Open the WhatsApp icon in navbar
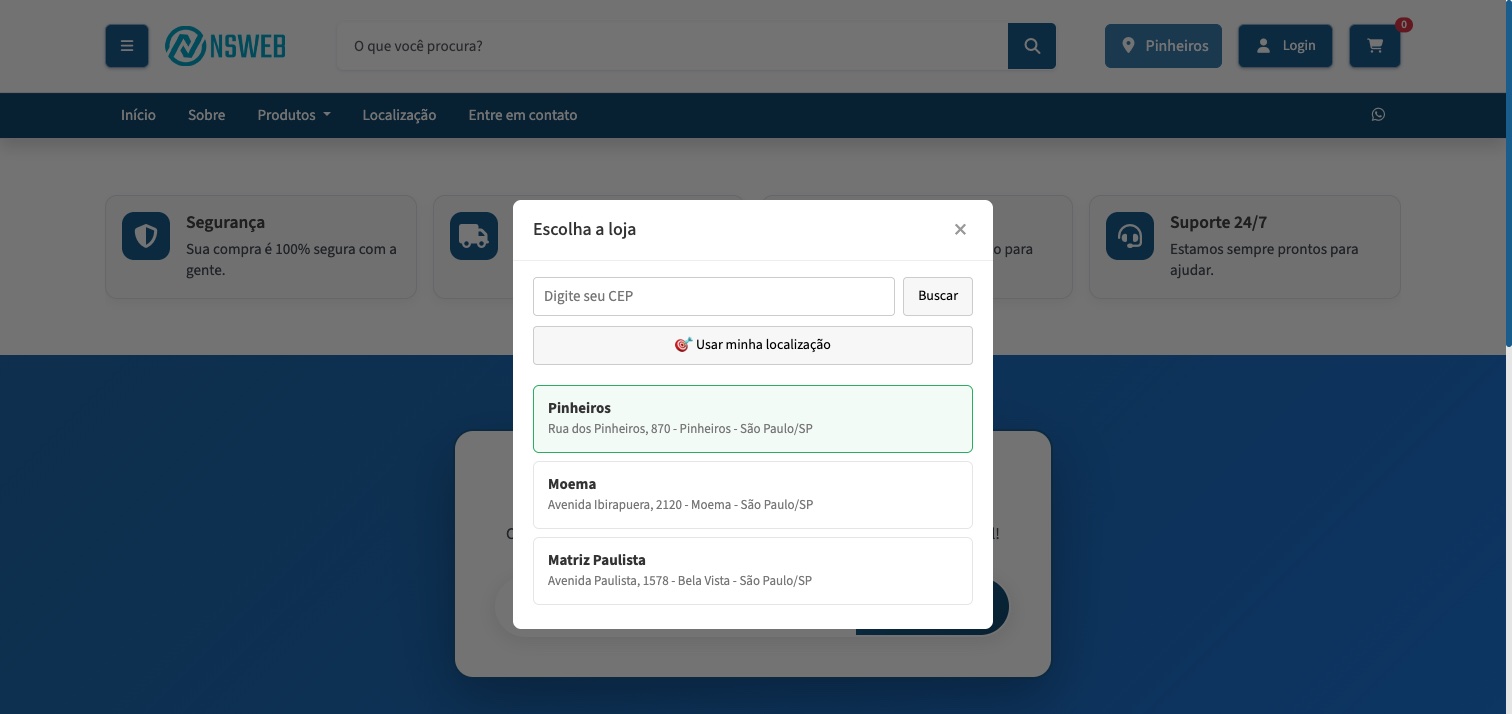 click(x=1378, y=115)
